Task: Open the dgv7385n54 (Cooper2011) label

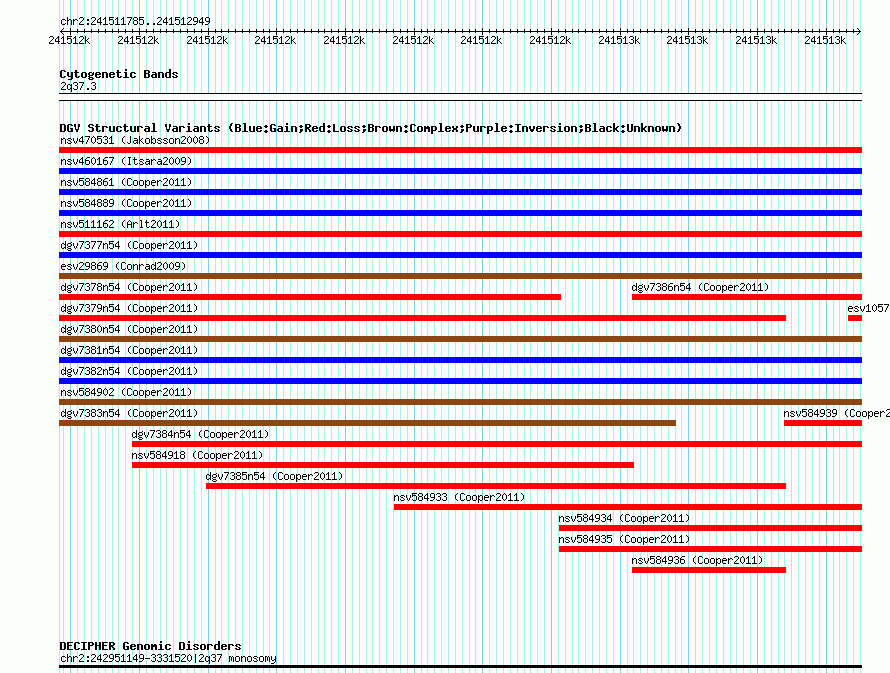Action: click(x=275, y=476)
